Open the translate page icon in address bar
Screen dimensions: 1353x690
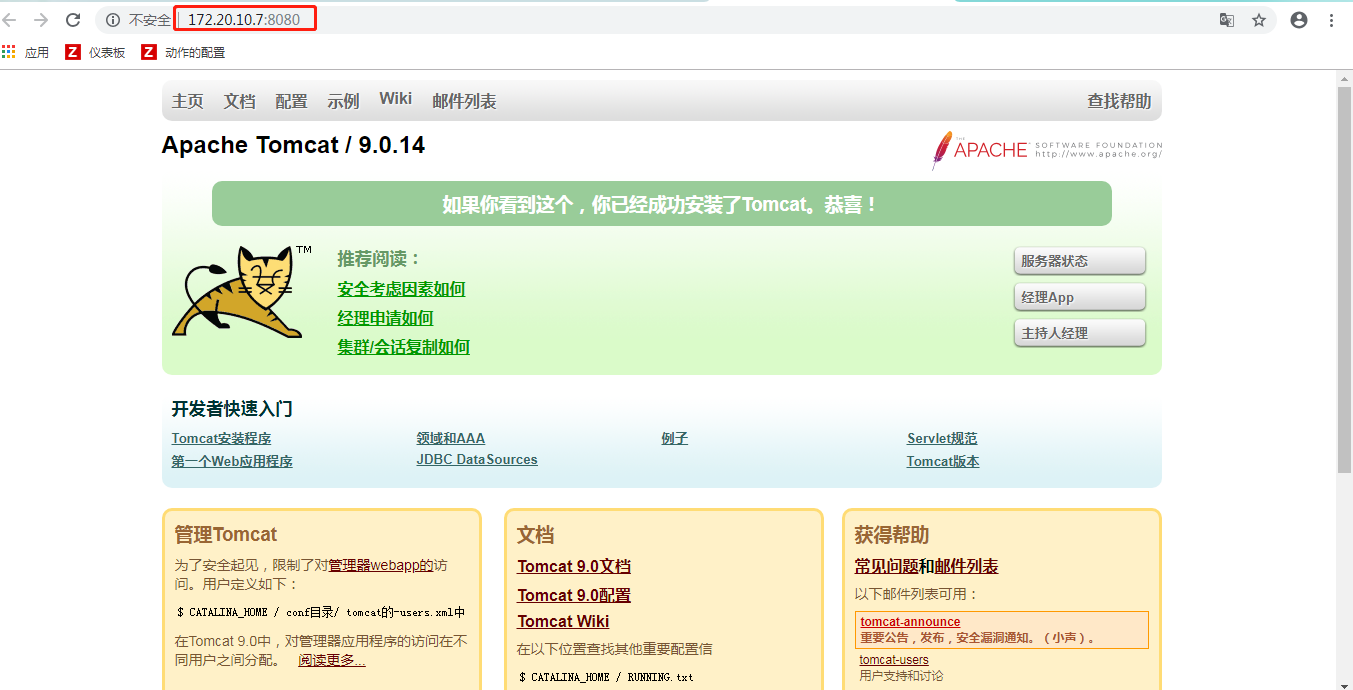(1226, 20)
